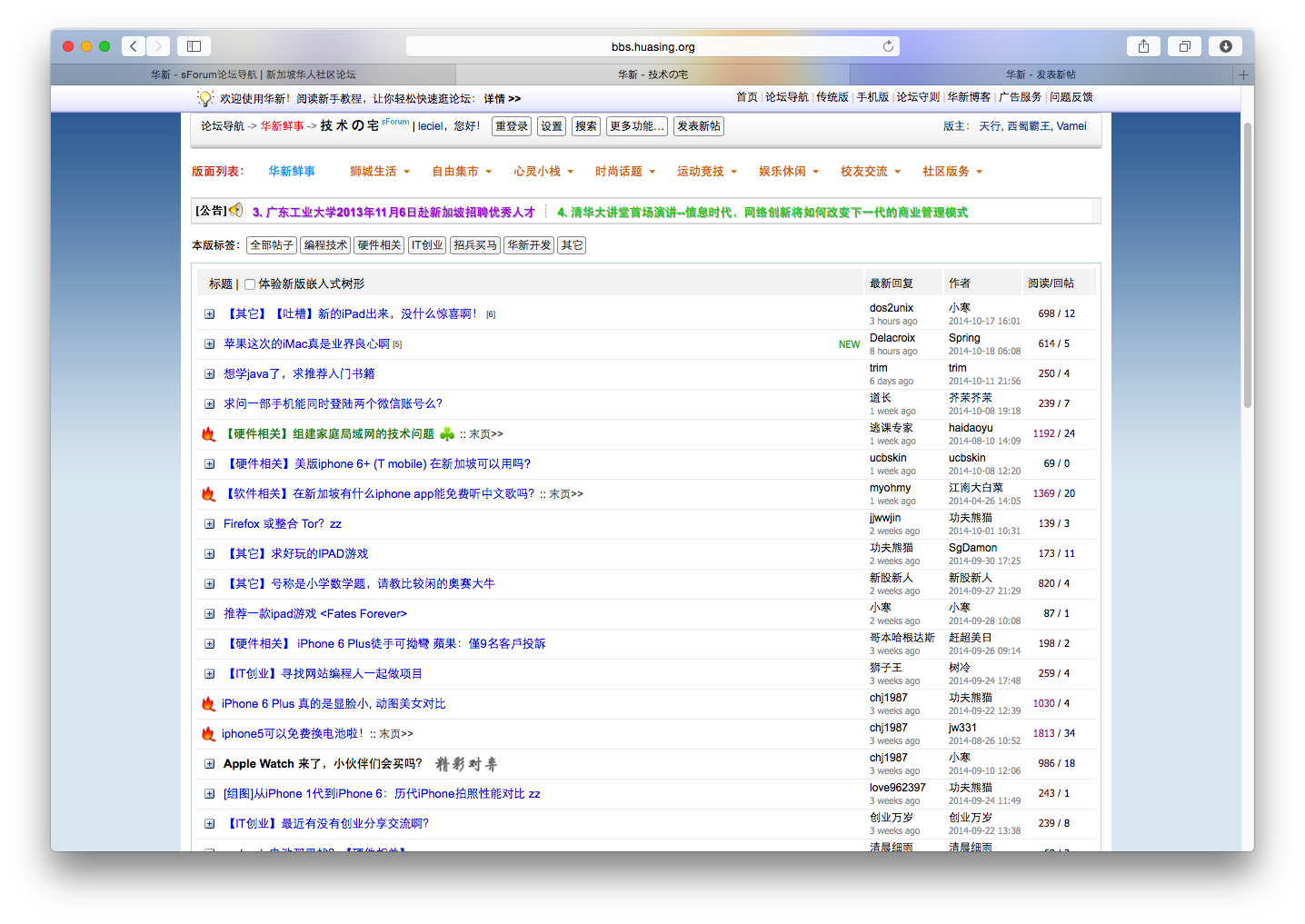The width and height of the screenshot is (1305, 924).
Task: Switch to the 华新 - 发表新帖 tab
Action: (1041, 75)
